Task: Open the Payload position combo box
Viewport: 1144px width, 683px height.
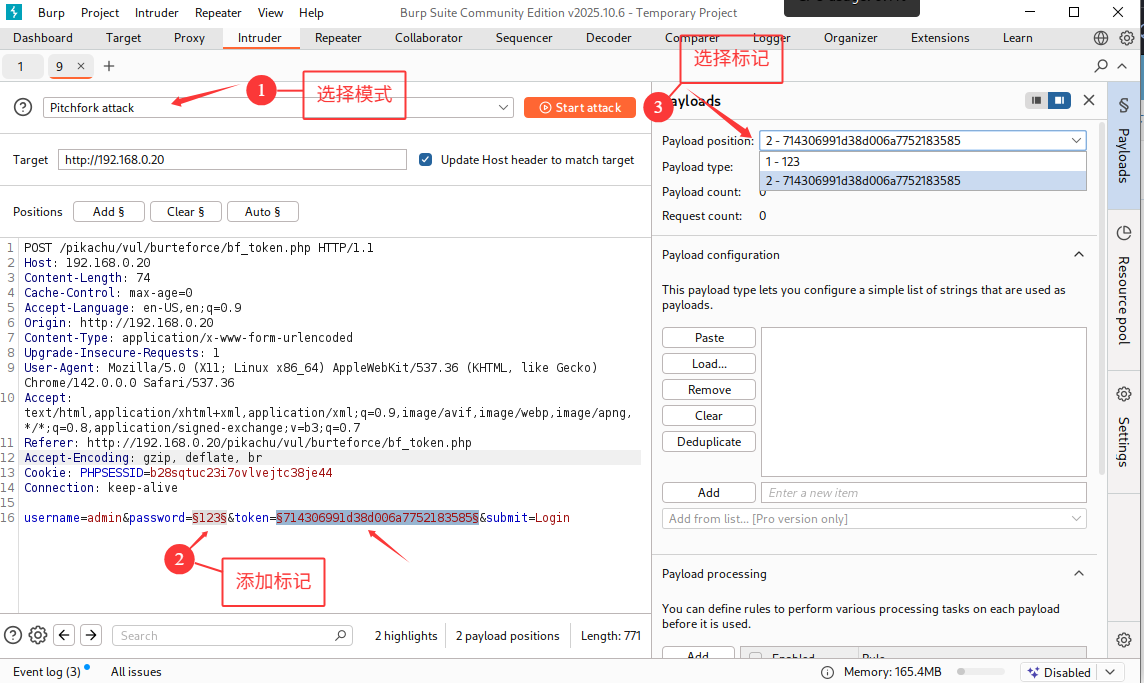Action: coord(922,140)
